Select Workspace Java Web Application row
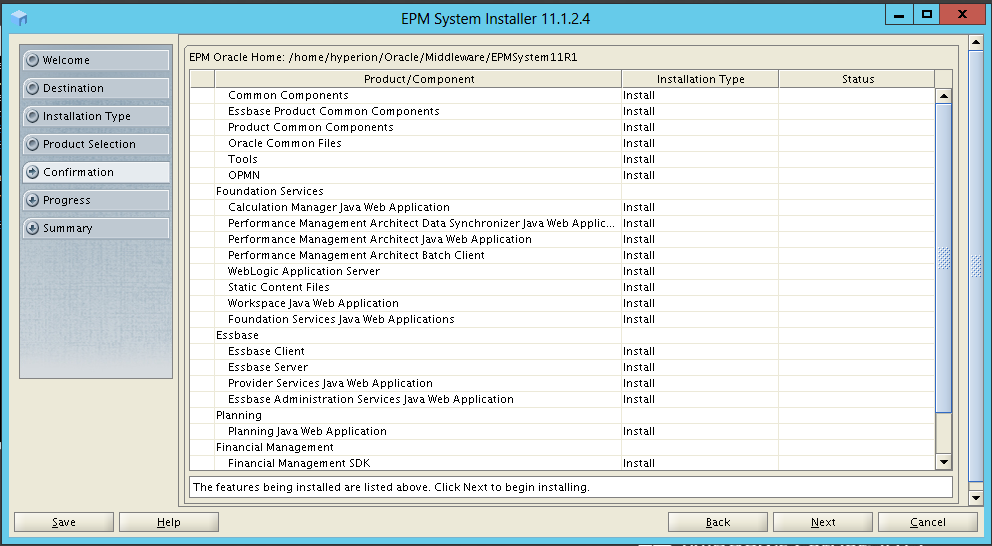The height and width of the screenshot is (546, 992). pyautogui.click(x=562, y=304)
